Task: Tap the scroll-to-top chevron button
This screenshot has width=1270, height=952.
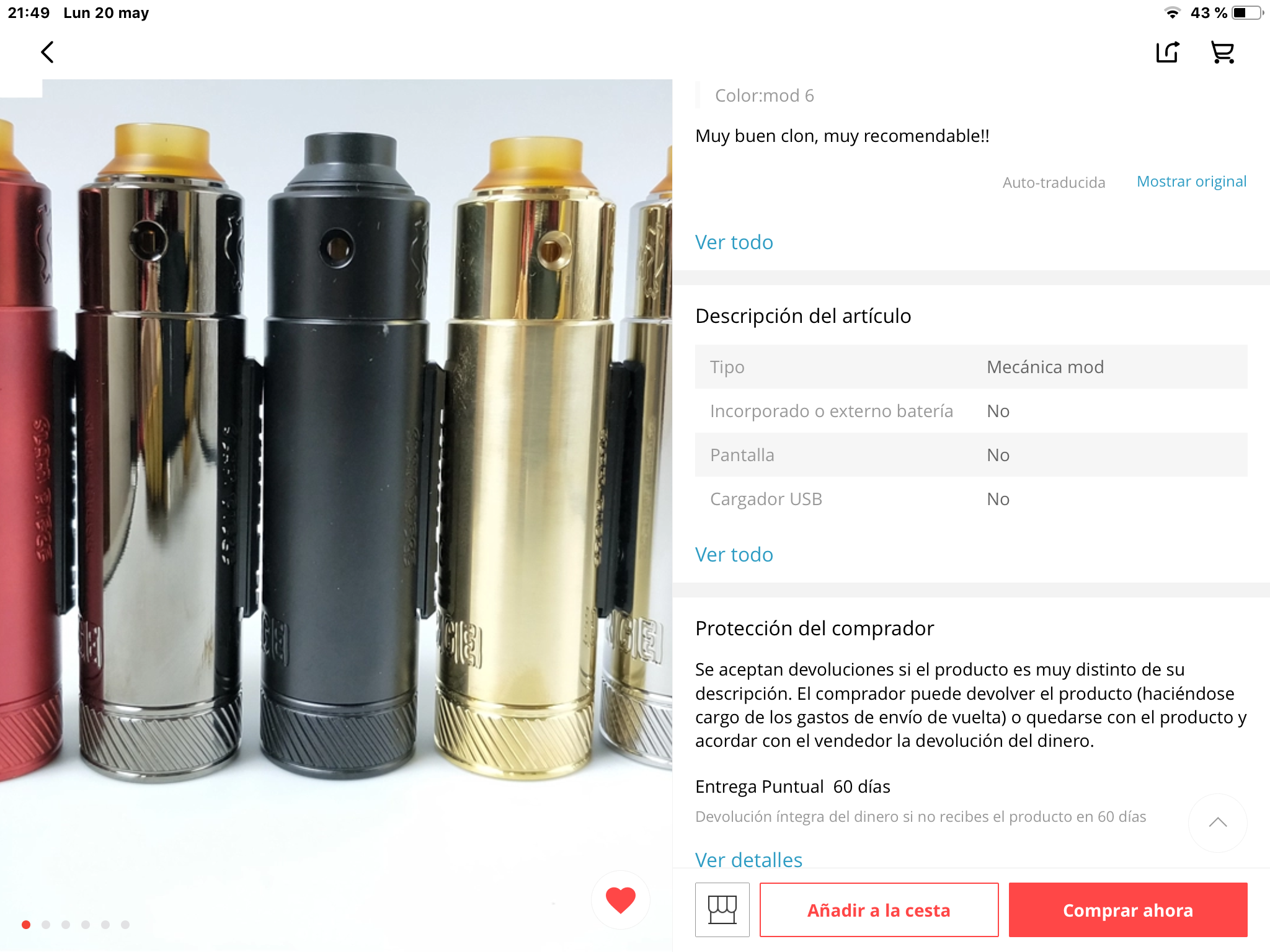Action: pyautogui.click(x=1217, y=822)
